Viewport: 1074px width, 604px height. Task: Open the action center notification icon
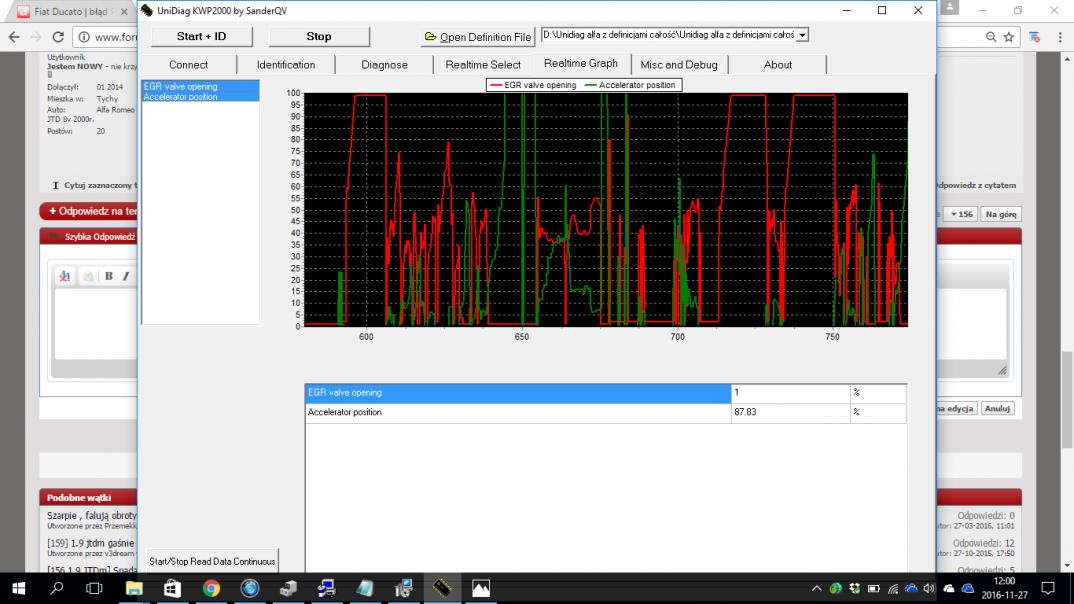(x=1047, y=589)
